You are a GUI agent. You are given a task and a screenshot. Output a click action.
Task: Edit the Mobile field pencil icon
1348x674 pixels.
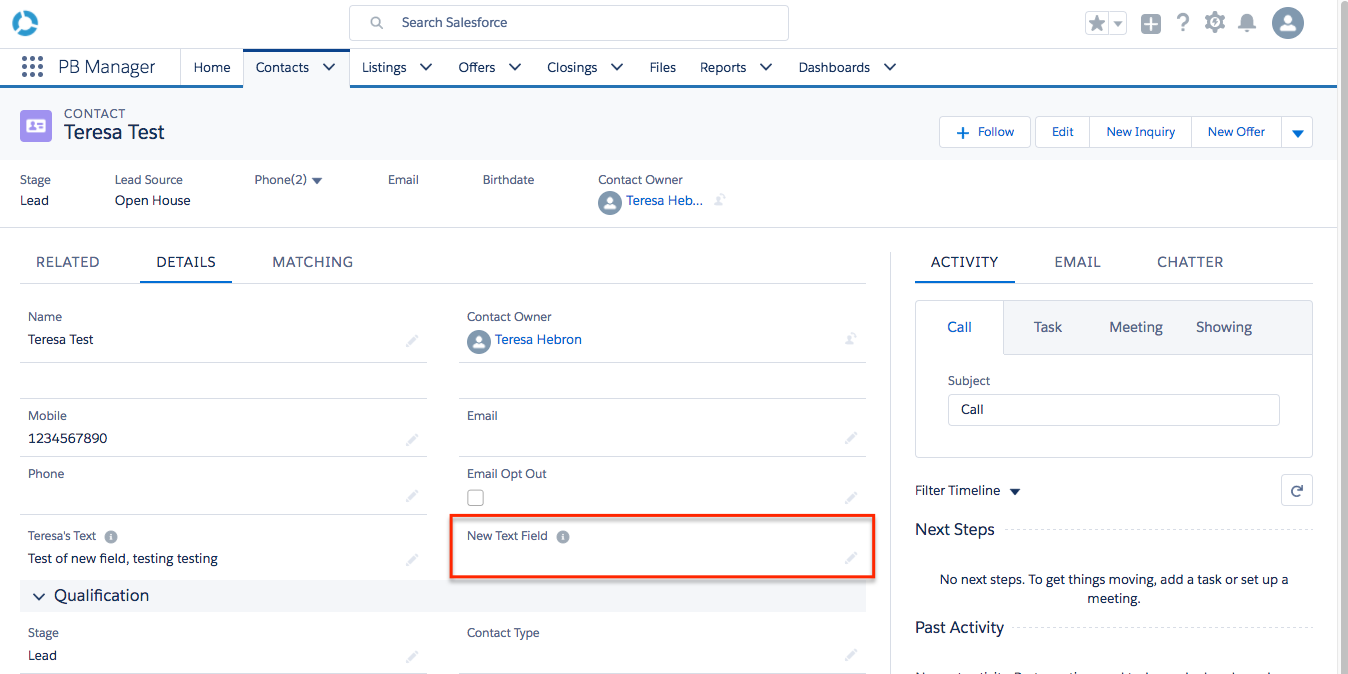click(x=412, y=439)
